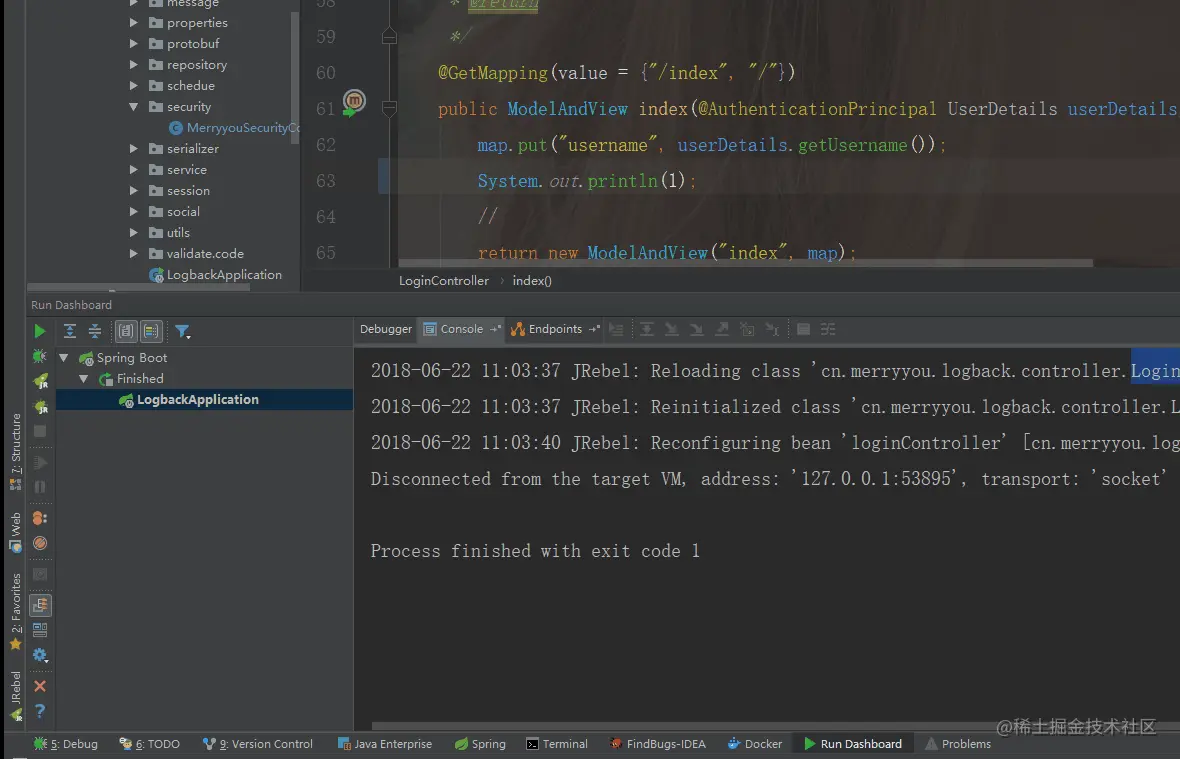Click the Restore Layout icon
This screenshot has width=1180, height=759.
pyautogui.click(x=40, y=630)
